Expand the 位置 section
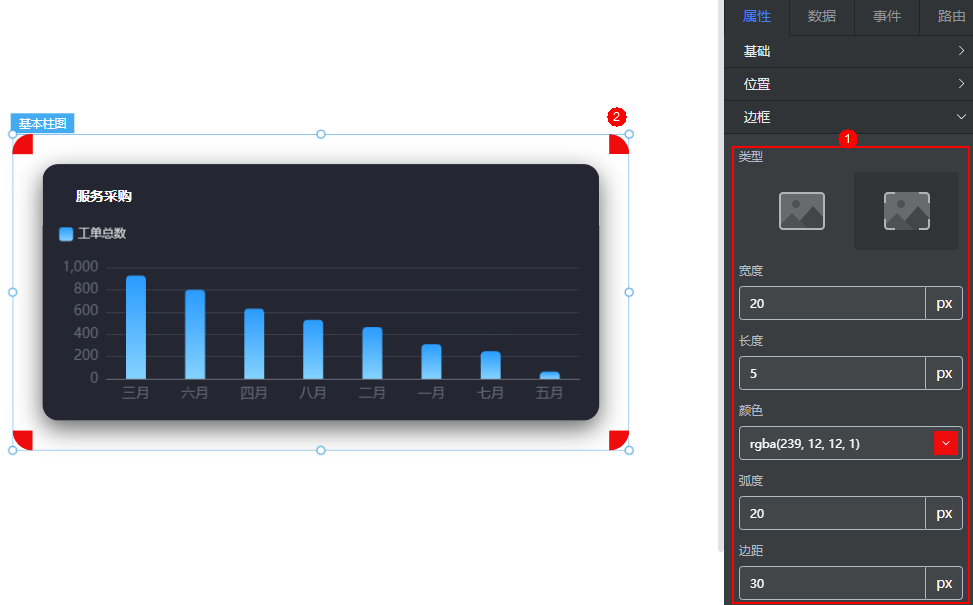This screenshot has height=605, width=973. tap(848, 84)
